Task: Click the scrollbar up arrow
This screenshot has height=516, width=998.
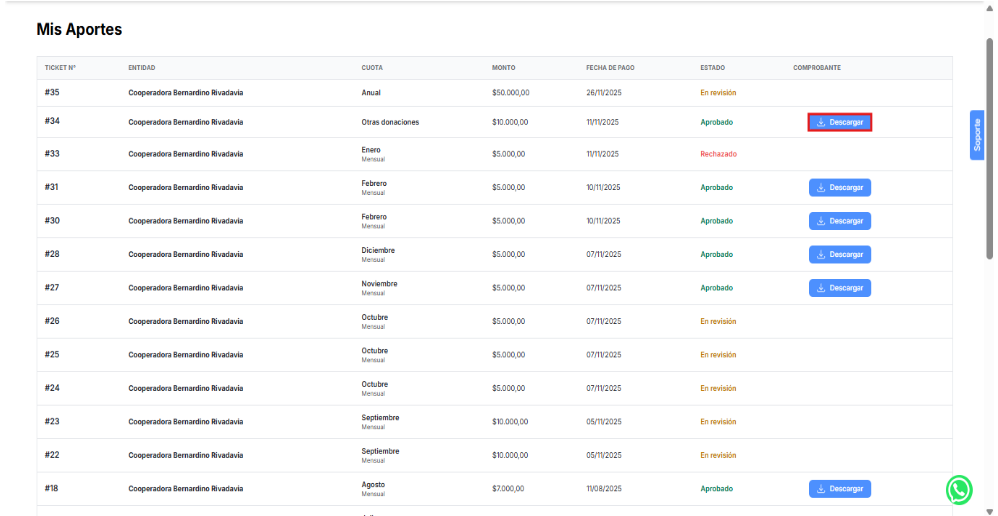Action: pos(989,8)
